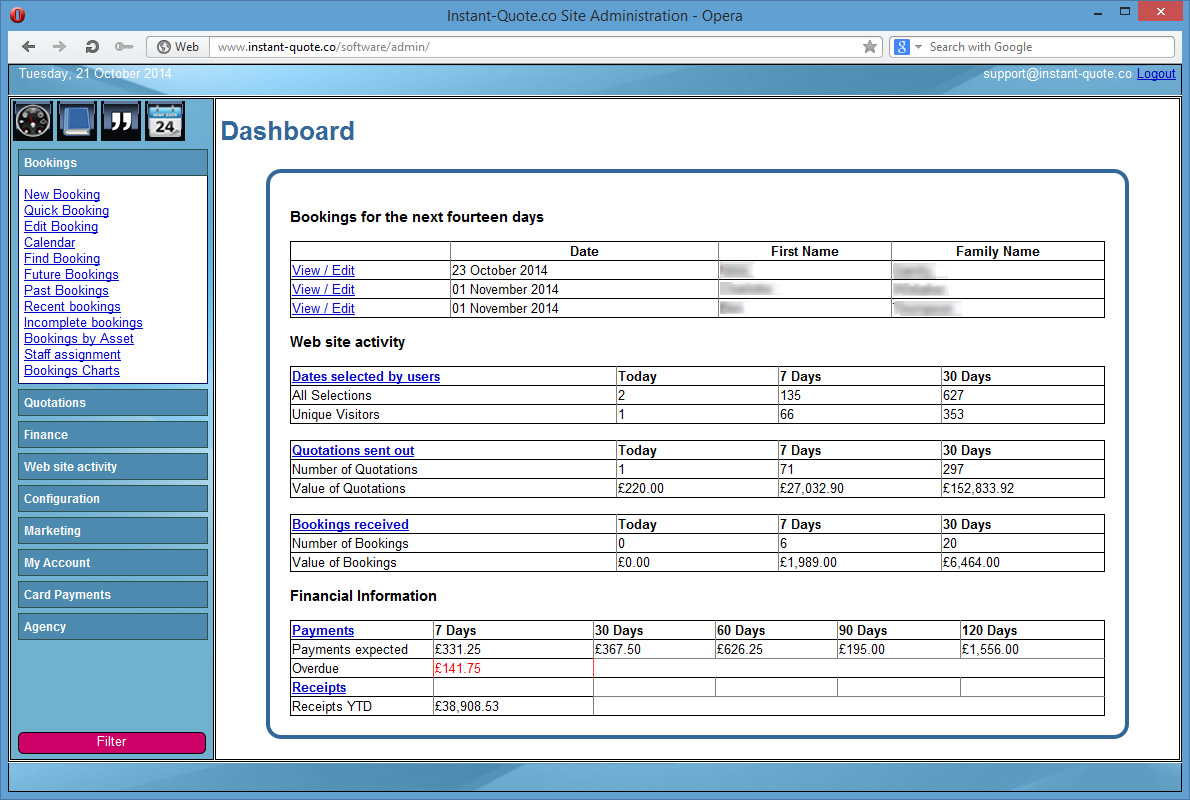Click the Opera menu logo
The width and height of the screenshot is (1190, 800).
17,15
